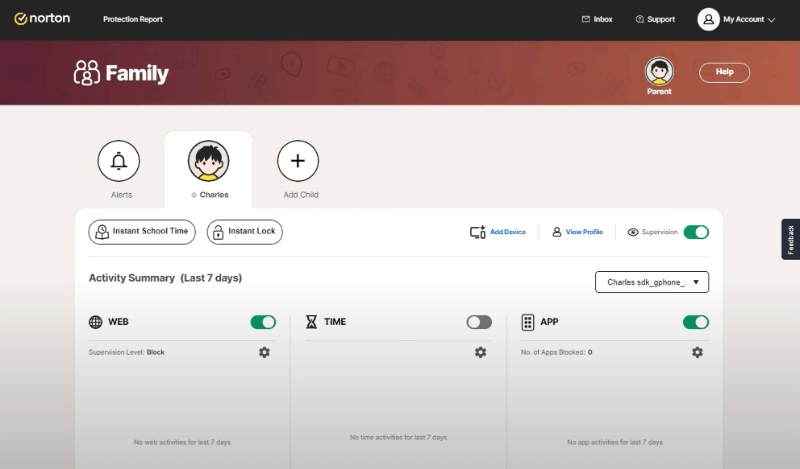Click the My Account label text

pos(743,19)
